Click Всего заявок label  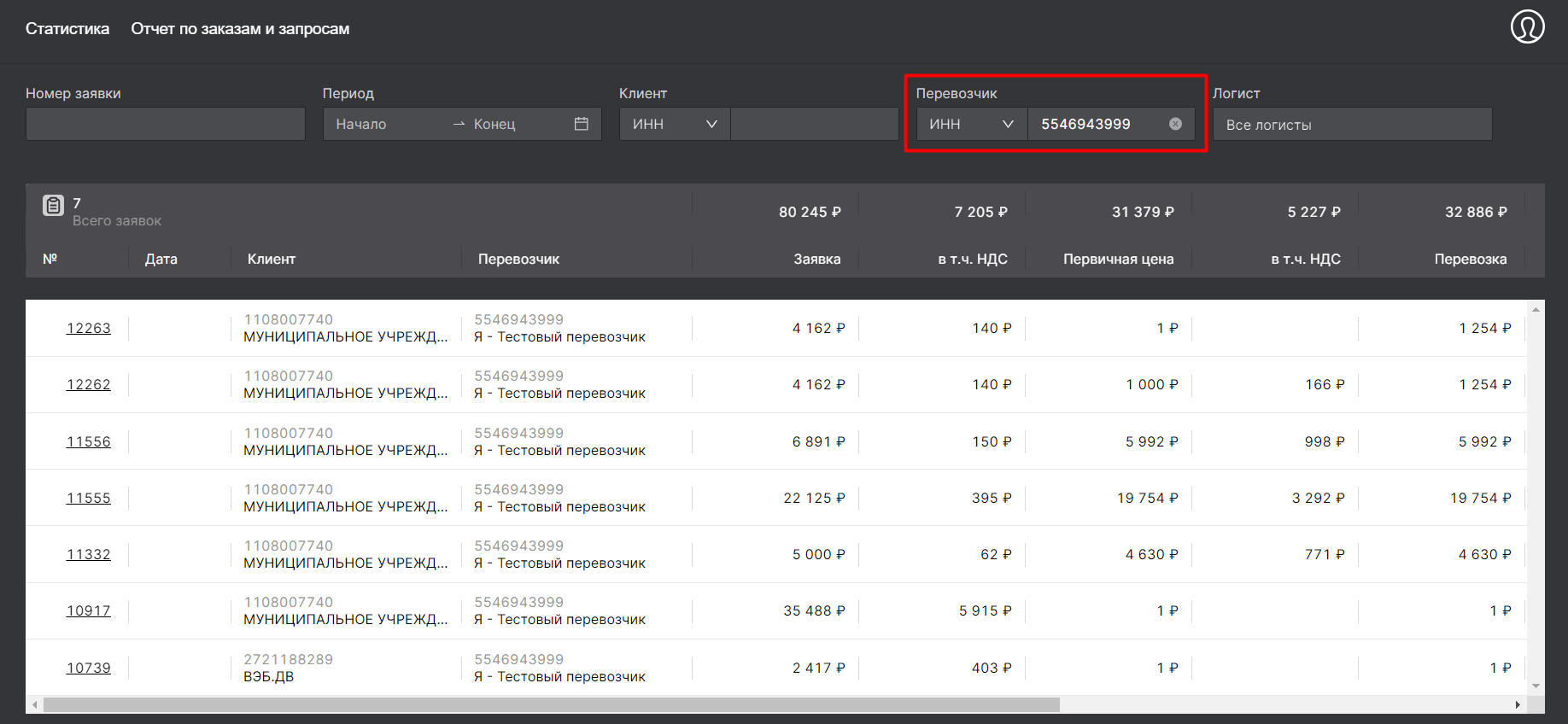pos(117,220)
